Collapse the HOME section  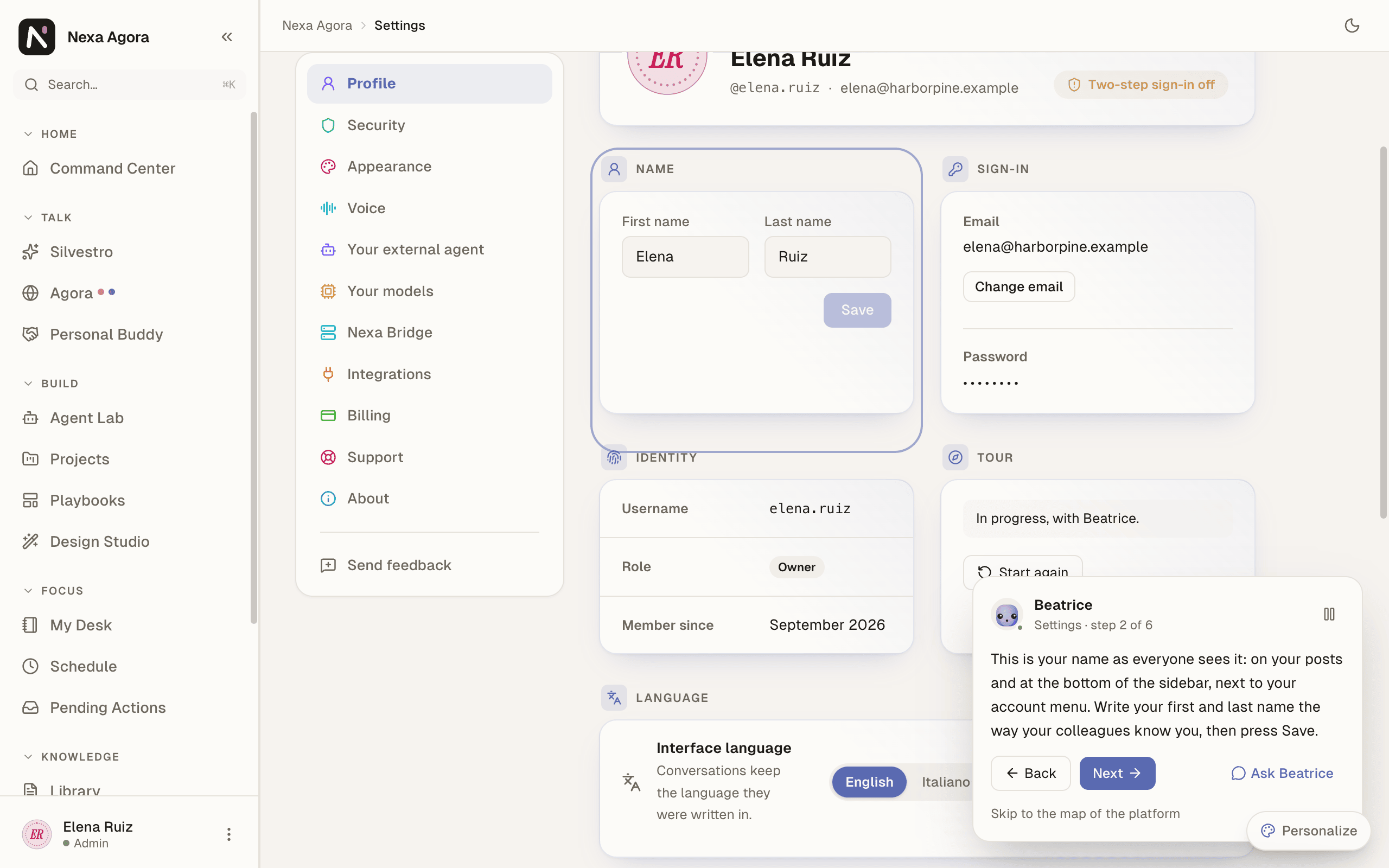50,134
